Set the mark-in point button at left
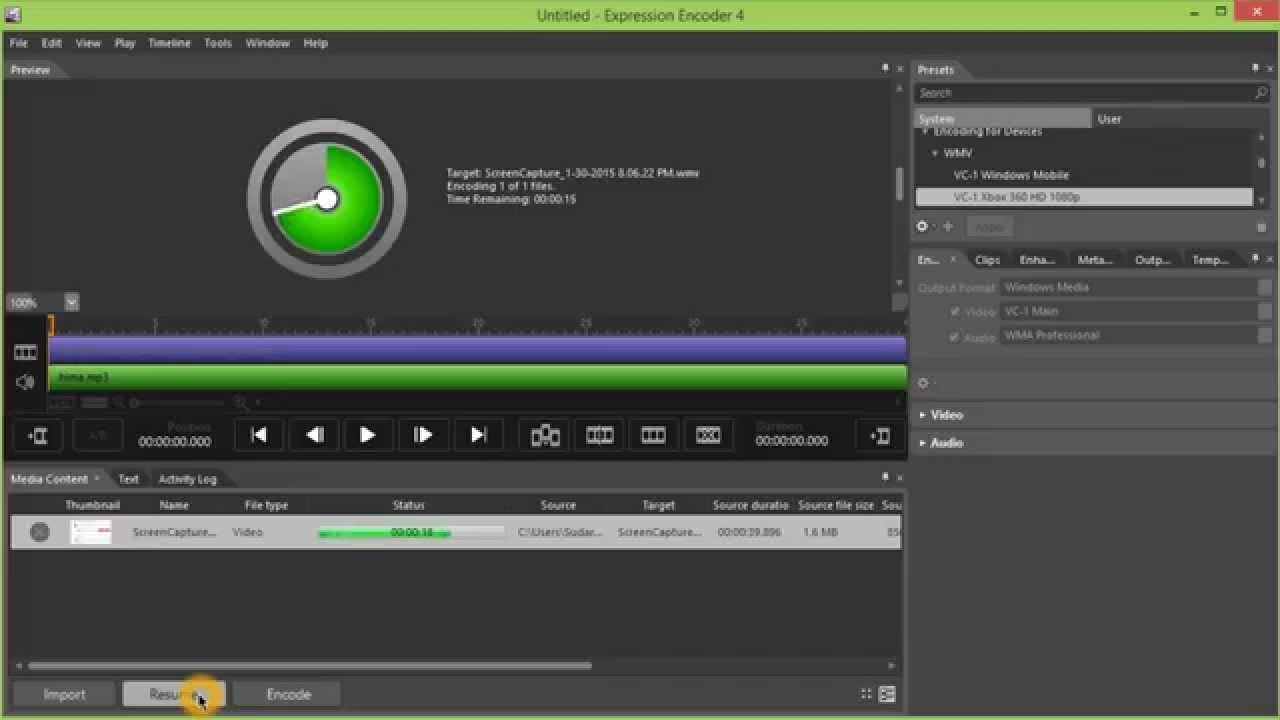Image resolution: width=1280 pixels, height=720 pixels. point(38,435)
